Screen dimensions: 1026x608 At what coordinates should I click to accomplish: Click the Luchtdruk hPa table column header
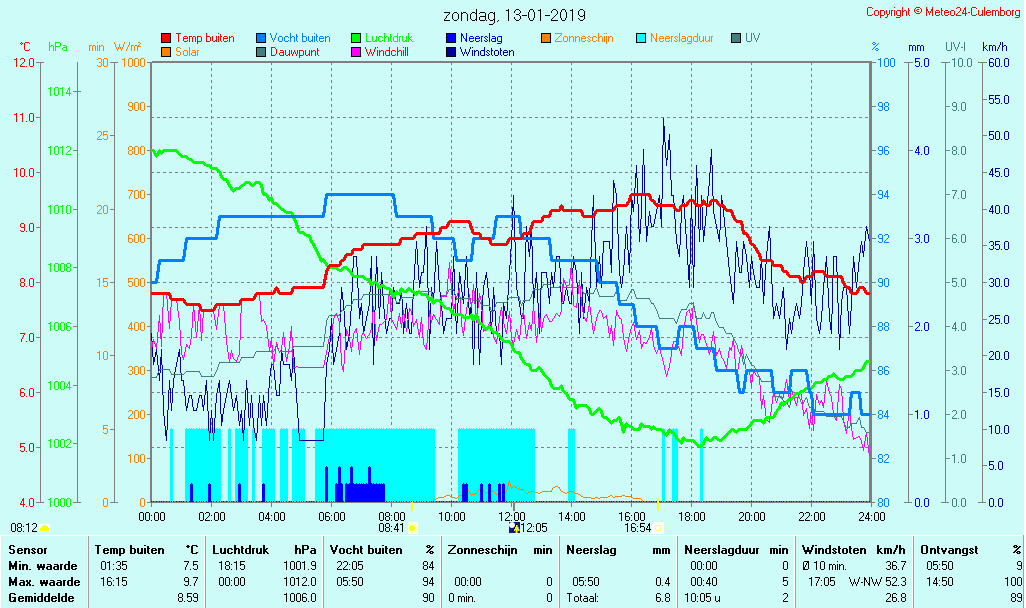[264, 550]
